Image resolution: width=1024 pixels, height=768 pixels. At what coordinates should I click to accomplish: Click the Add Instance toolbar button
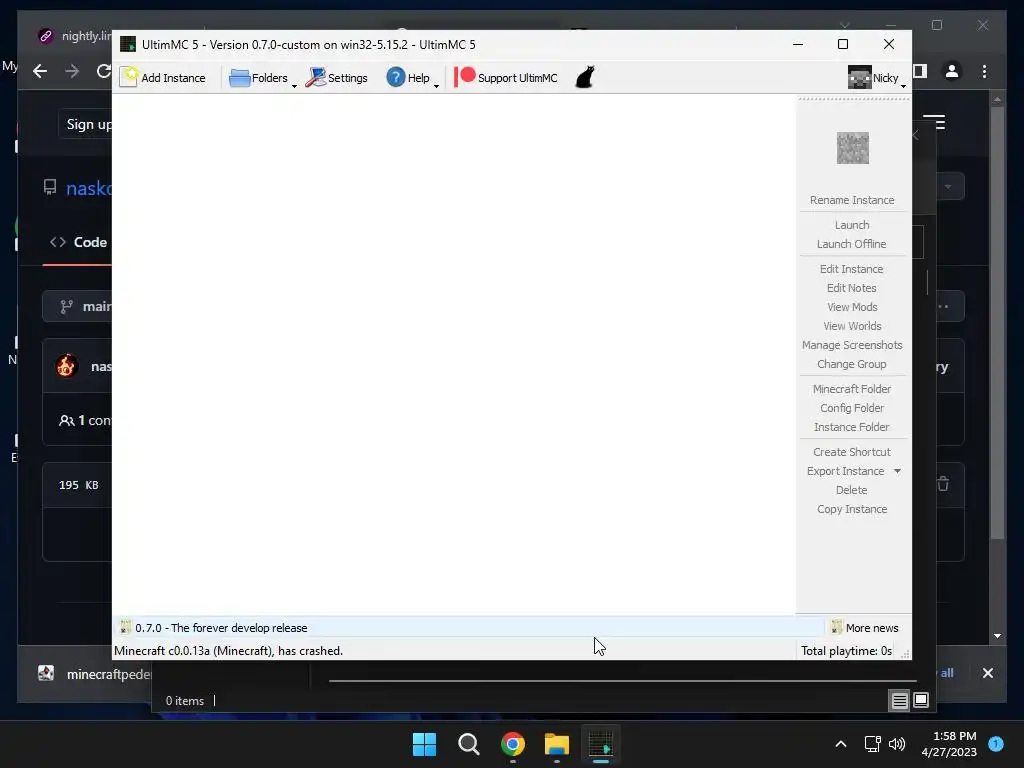click(x=163, y=78)
